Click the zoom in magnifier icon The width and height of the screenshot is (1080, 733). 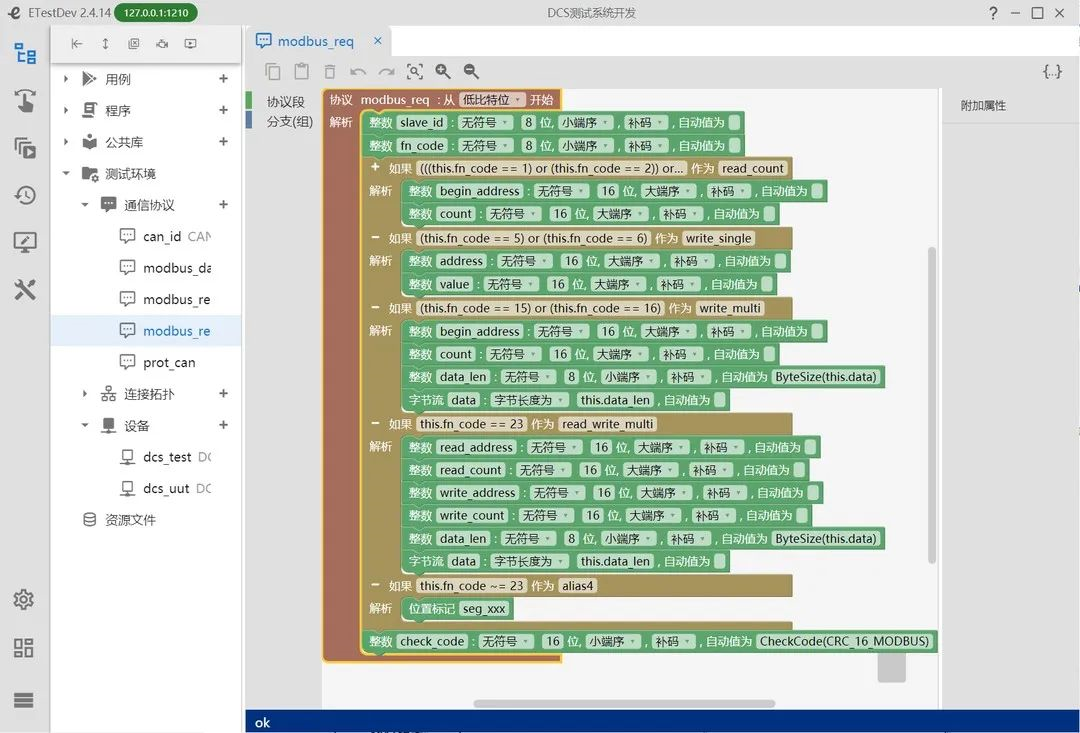pos(443,71)
